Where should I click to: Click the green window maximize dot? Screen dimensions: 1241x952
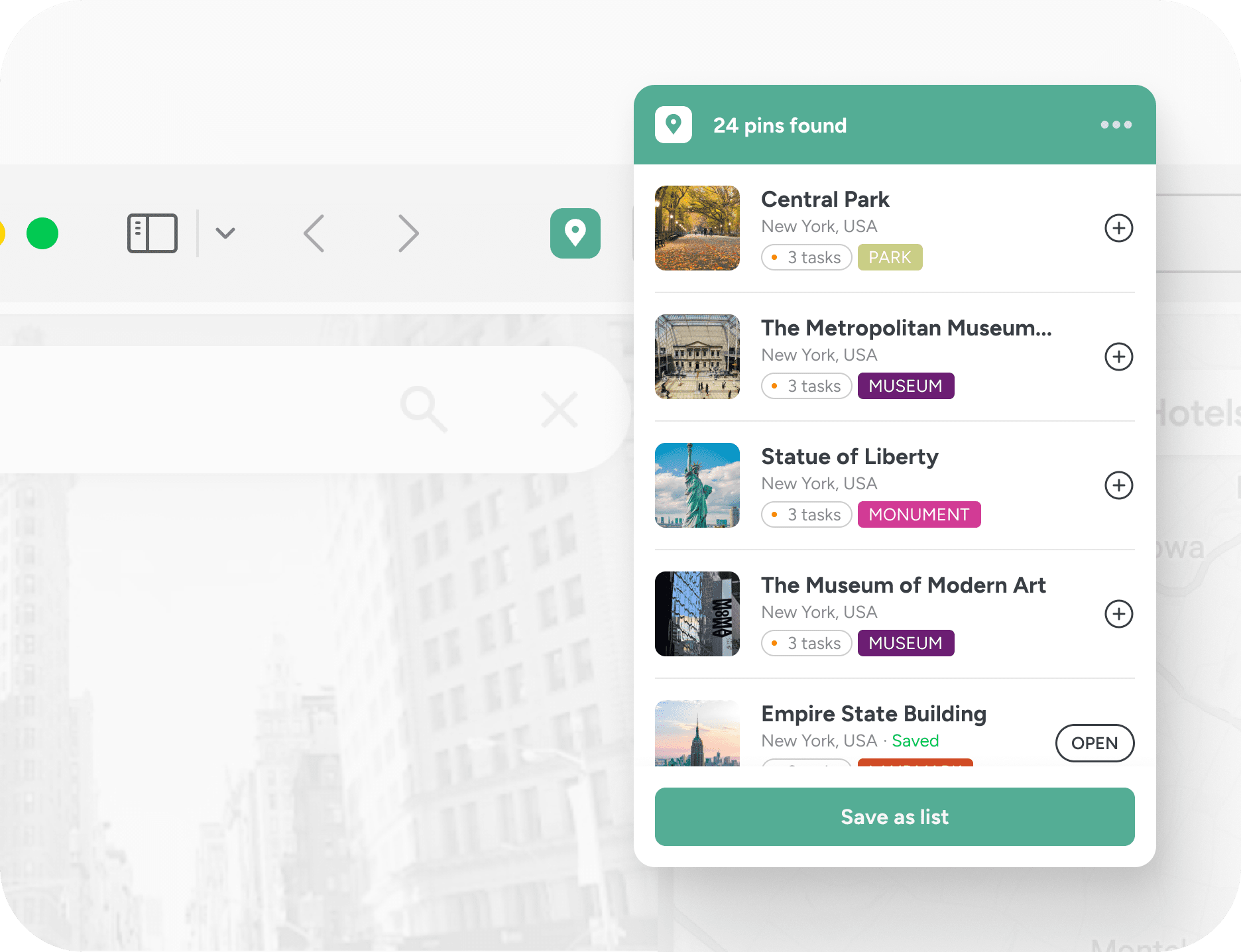42,233
